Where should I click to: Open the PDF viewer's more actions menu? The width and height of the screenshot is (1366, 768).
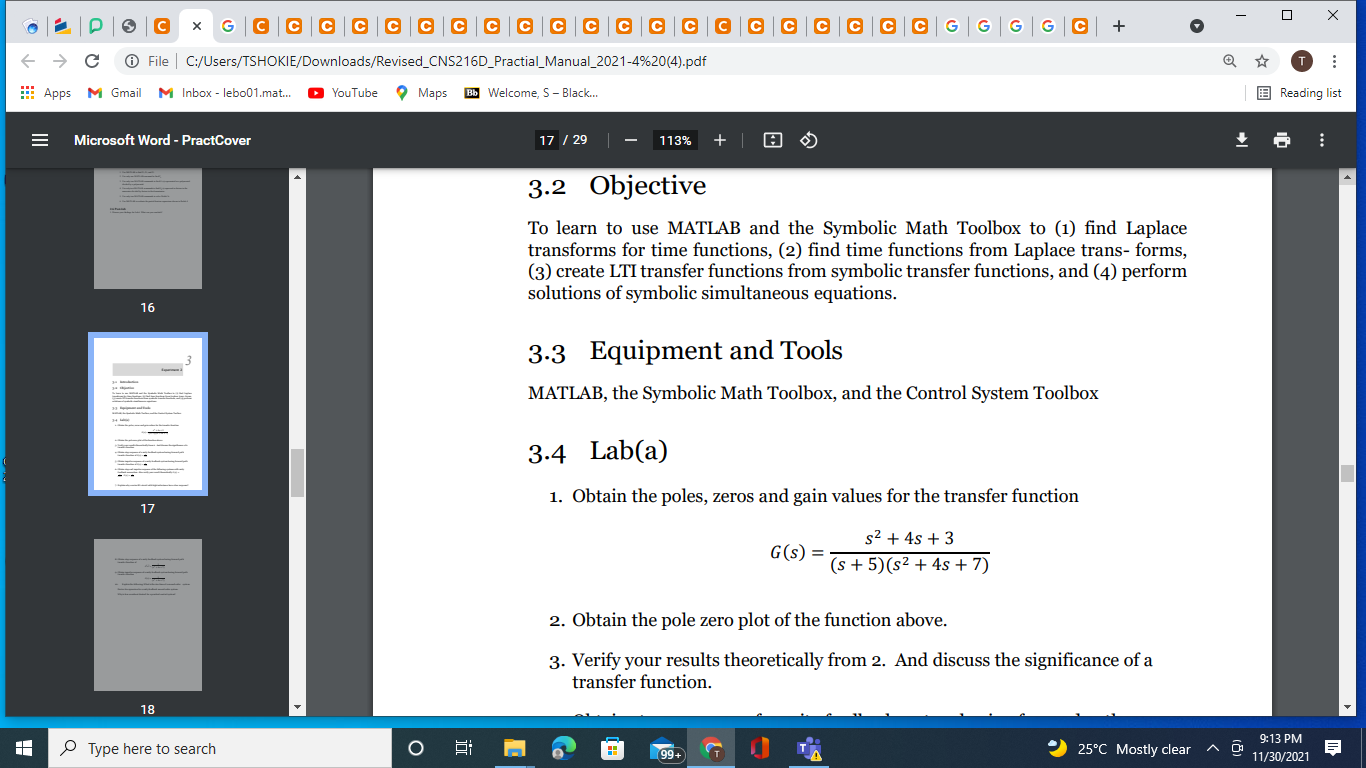1322,140
